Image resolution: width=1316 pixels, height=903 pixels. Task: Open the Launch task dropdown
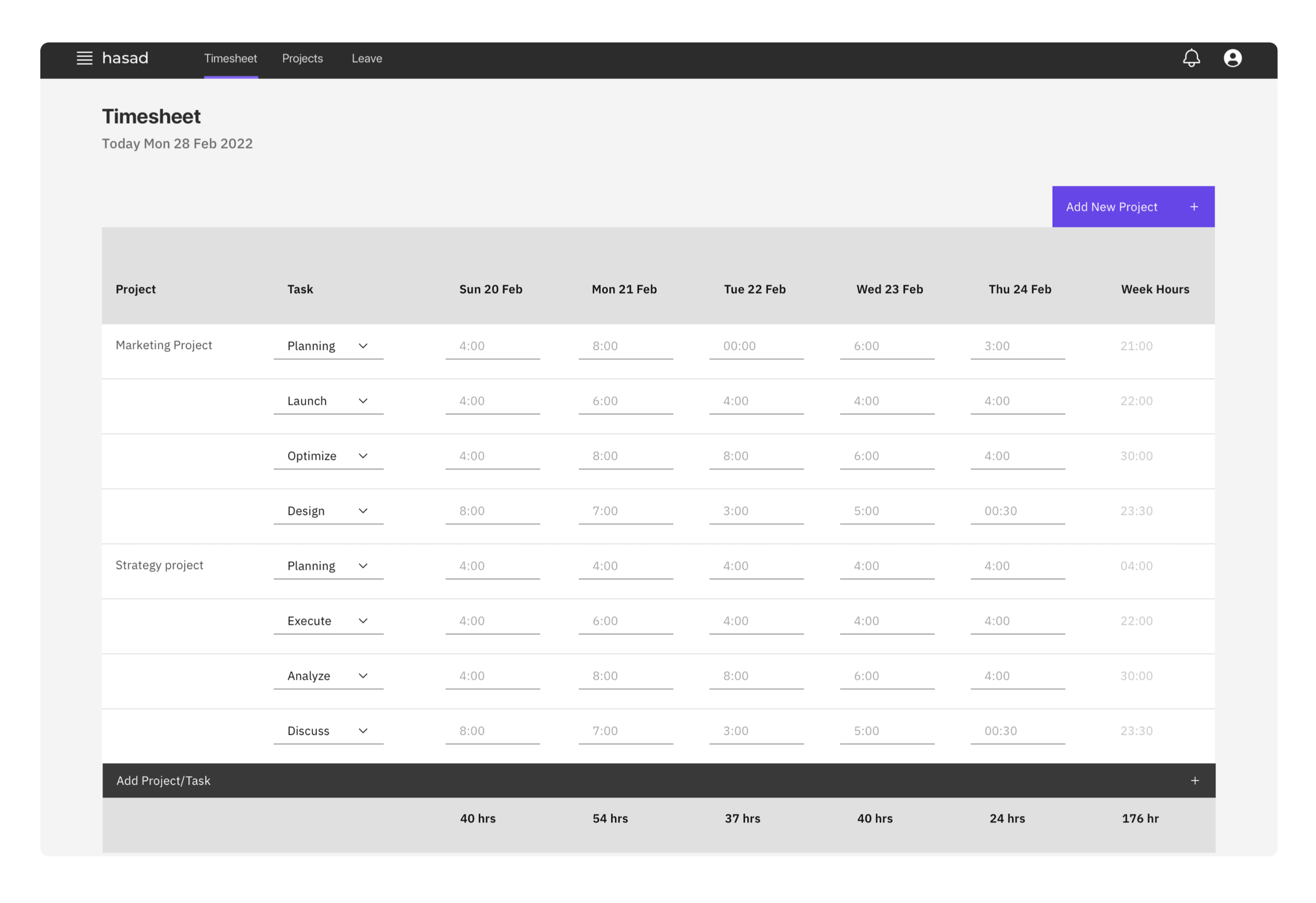(x=363, y=401)
